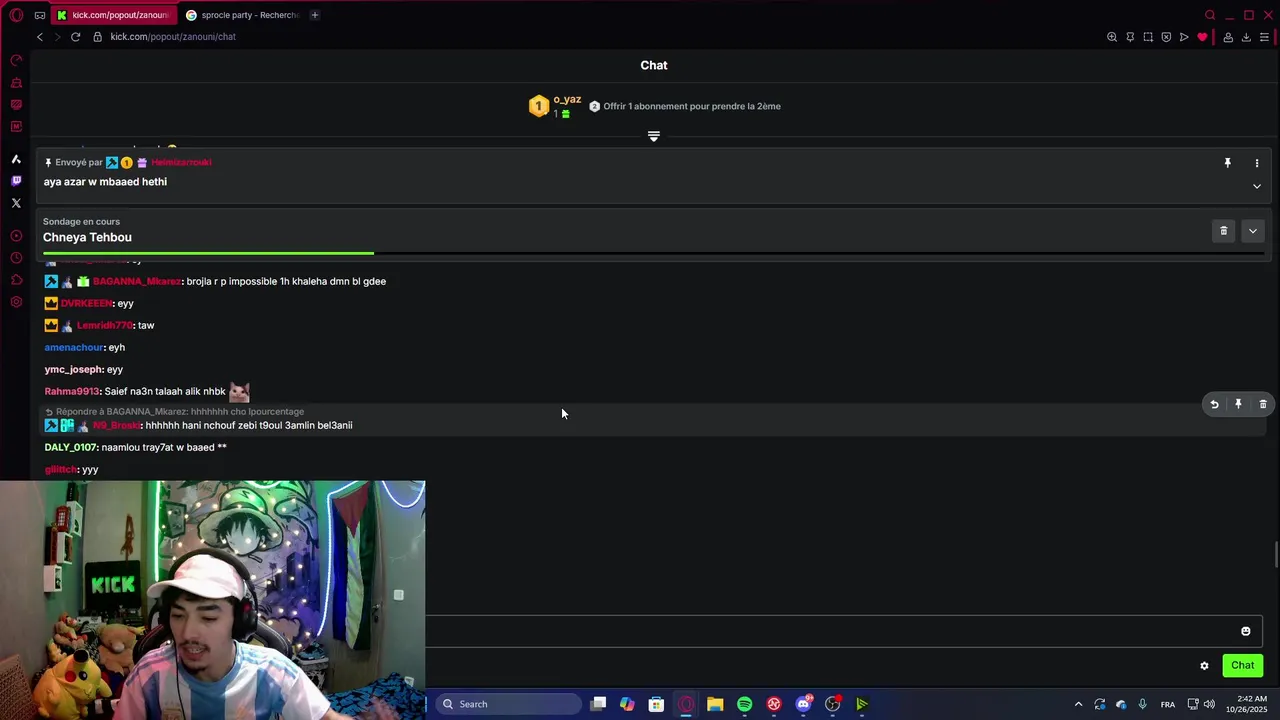The width and height of the screenshot is (1280, 720).
Task: Click username ymc_joseph in chat
Action: 74,370
